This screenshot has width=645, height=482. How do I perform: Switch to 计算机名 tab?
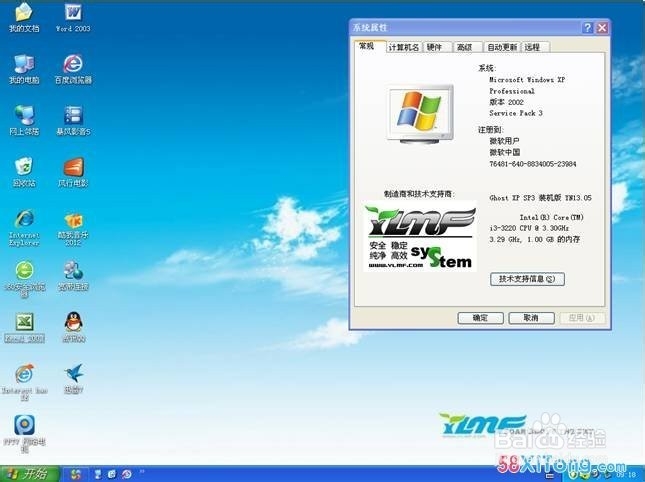click(404, 47)
